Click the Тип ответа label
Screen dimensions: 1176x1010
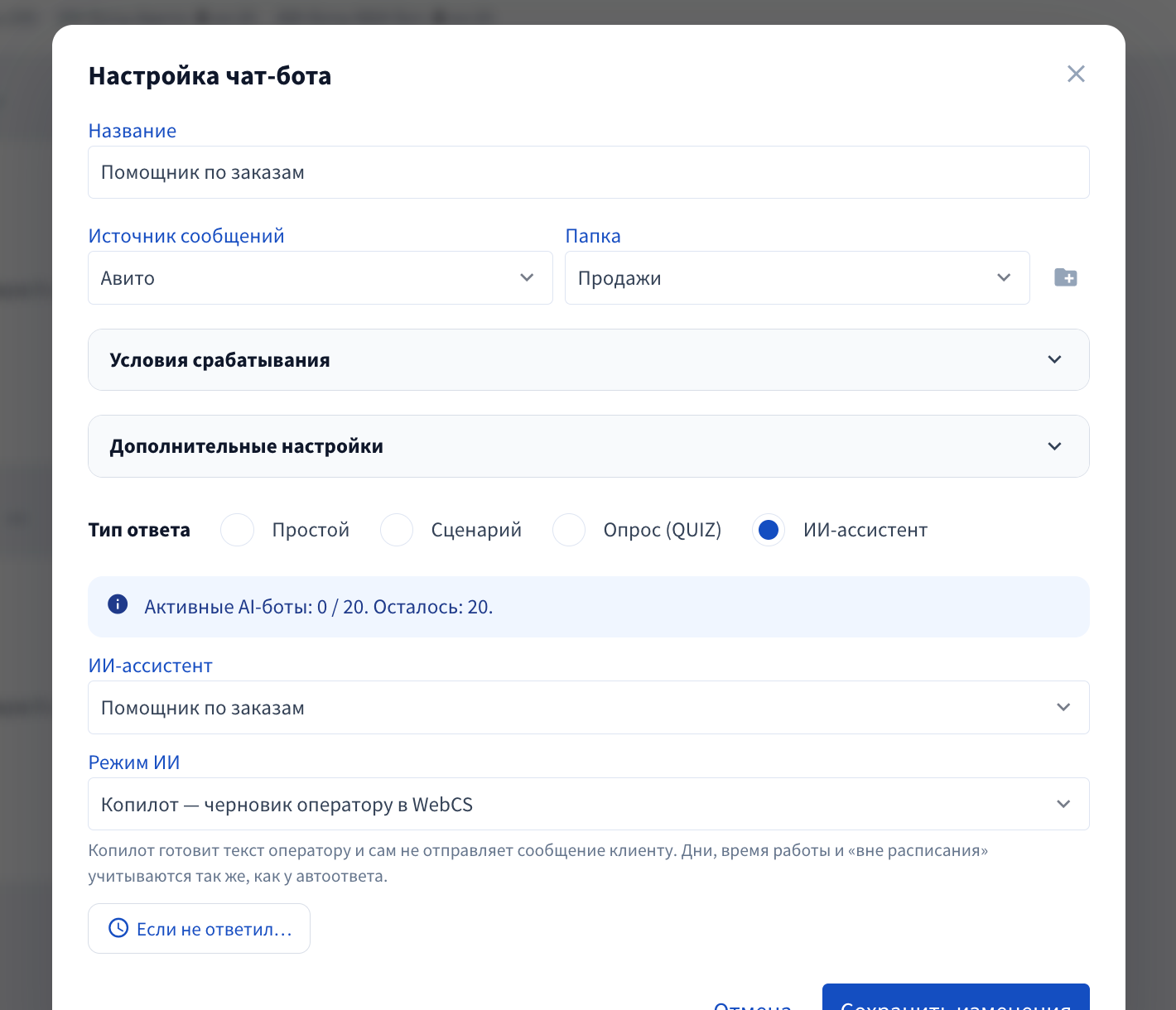coord(139,530)
